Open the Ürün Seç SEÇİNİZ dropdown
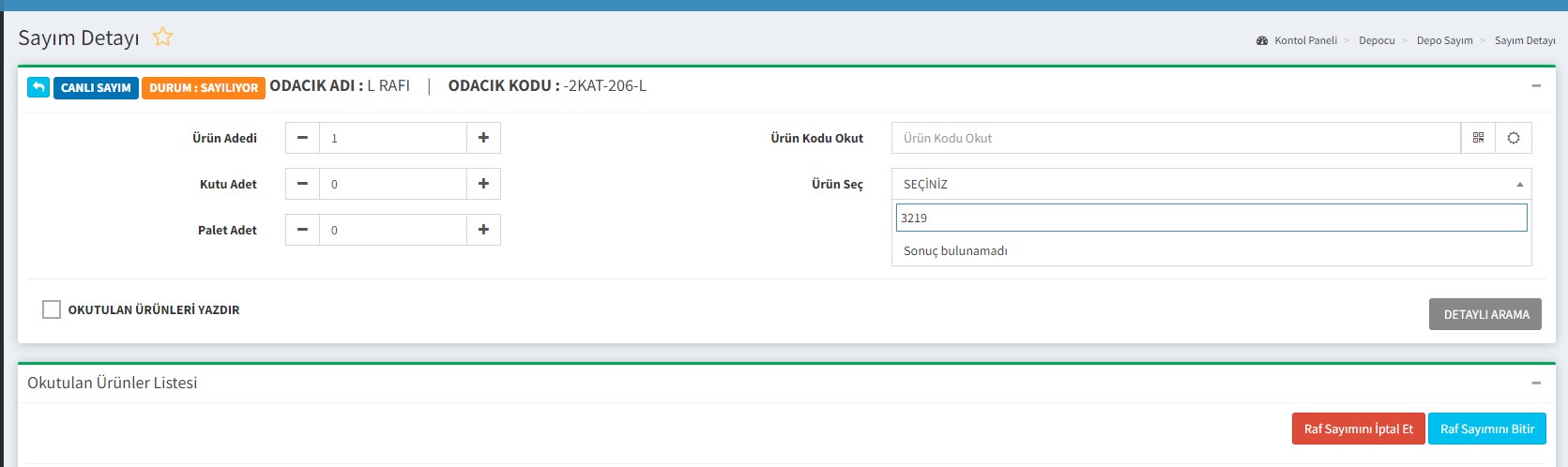Screen dimensions: 1568x467 tap(1210, 184)
